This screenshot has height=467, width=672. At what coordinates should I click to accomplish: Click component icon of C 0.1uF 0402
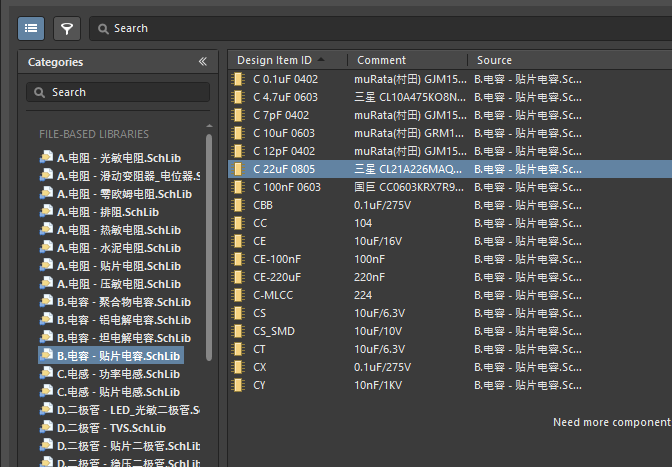(x=238, y=79)
